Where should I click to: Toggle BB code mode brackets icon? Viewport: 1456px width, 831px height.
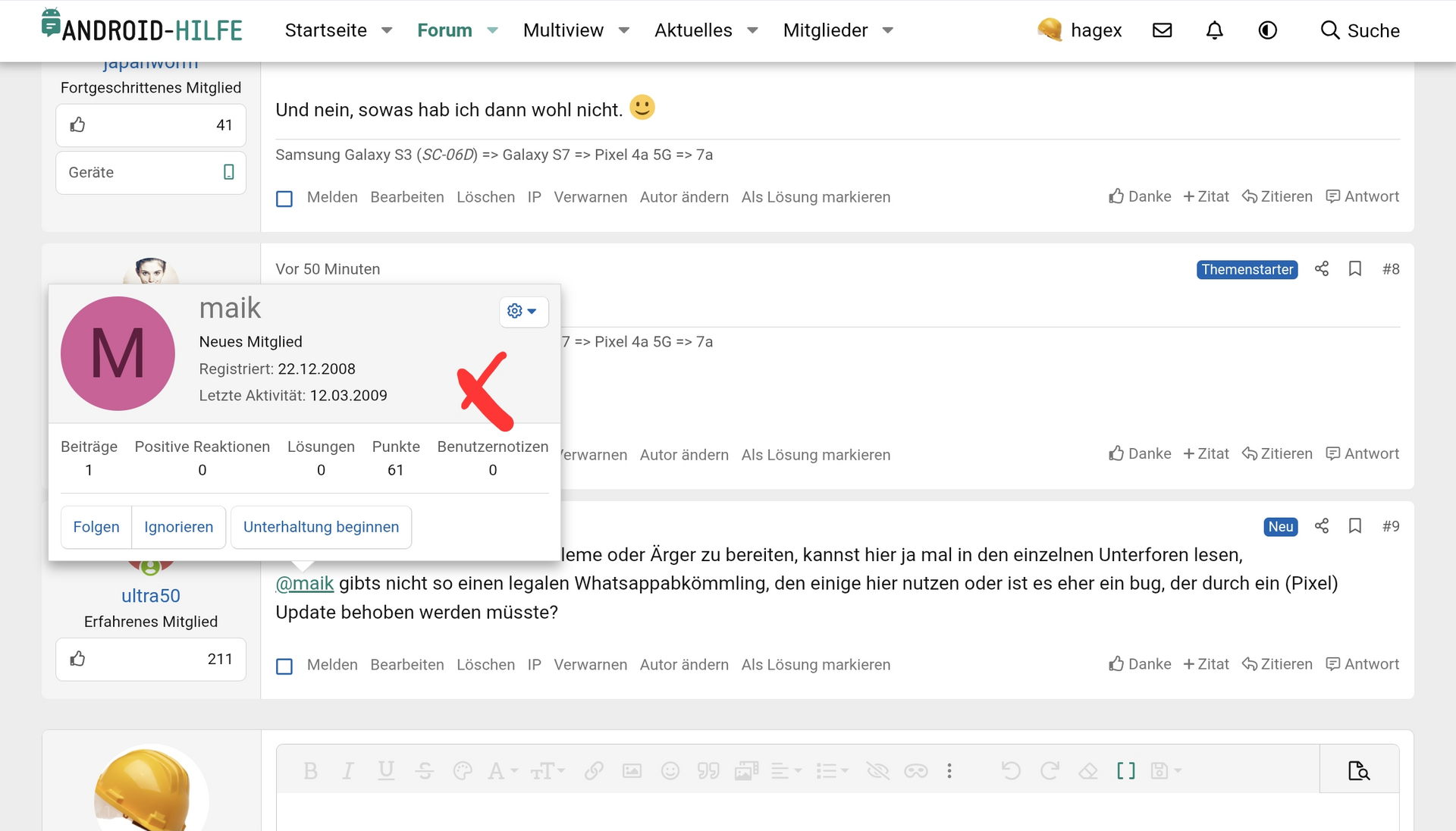coord(1126,771)
